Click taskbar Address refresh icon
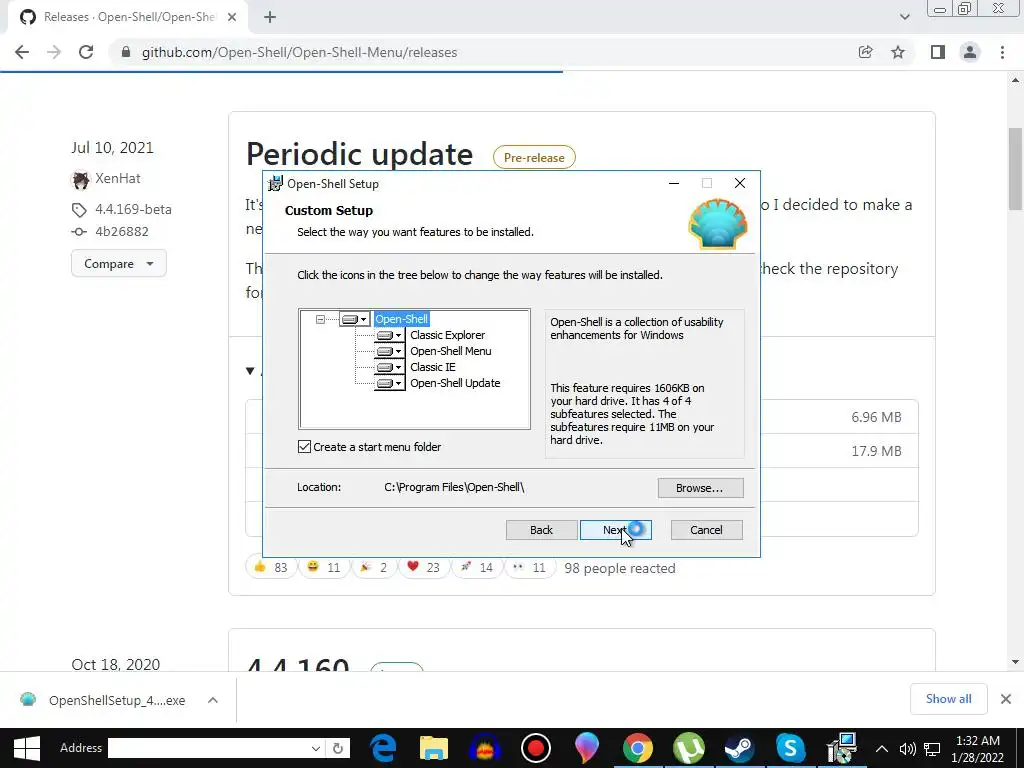The image size is (1024, 768). click(338, 748)
